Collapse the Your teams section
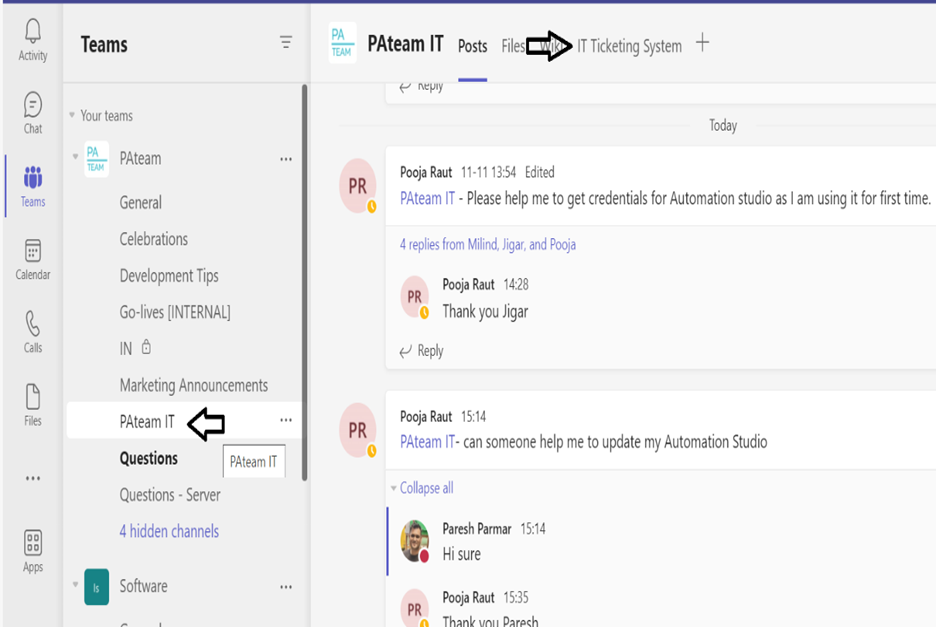This screenshot has width=936, height=627. (x=72, y=116)
